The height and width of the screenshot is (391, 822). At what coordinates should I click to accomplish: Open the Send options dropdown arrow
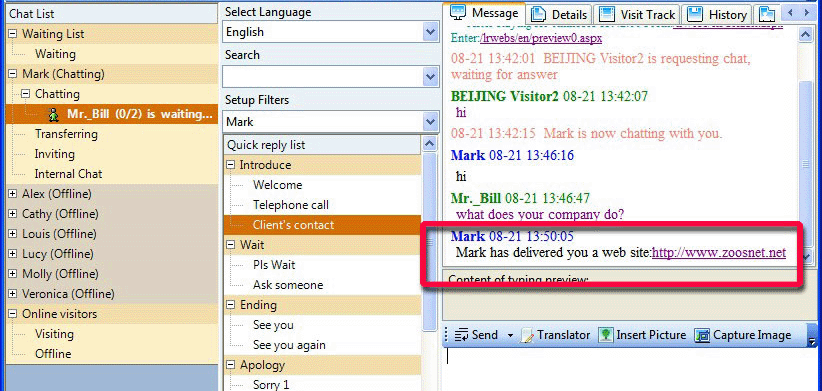(510, 336)
